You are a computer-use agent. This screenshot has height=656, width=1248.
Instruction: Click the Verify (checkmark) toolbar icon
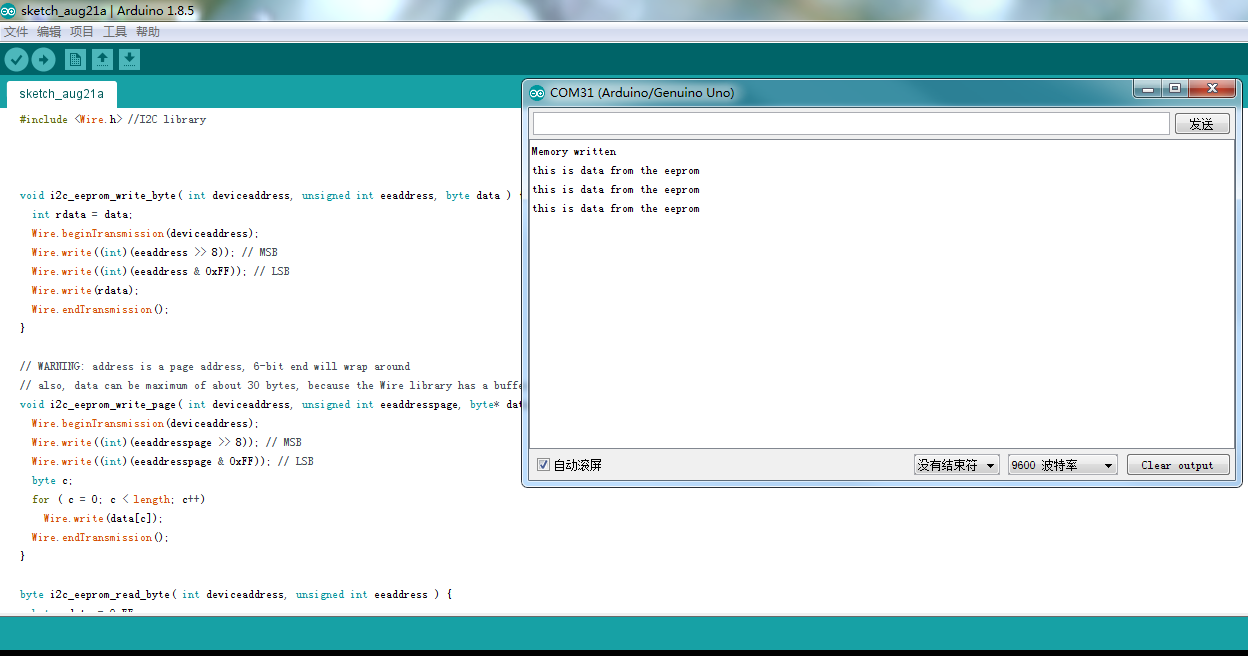click(x=16, y=59)
